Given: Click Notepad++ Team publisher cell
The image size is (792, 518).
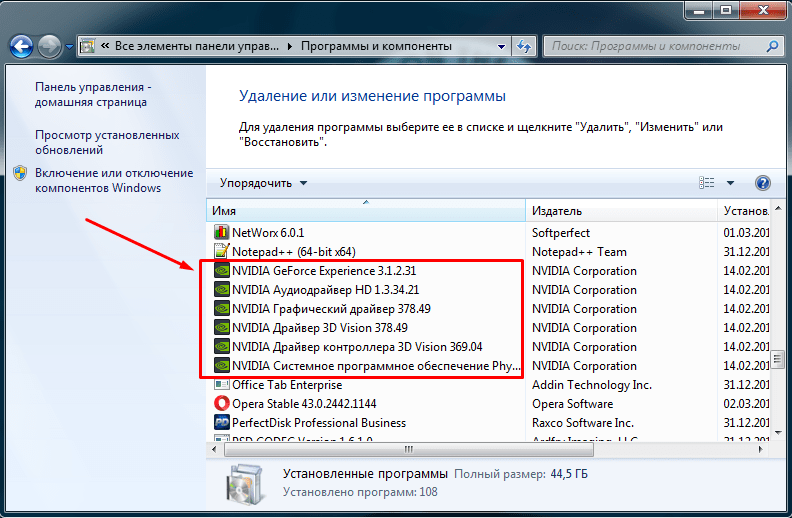Looking at the screenshot, I should pos(579,251).
